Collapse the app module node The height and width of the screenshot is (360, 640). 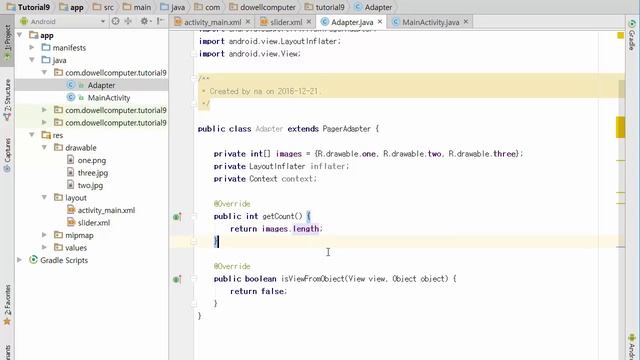coord(20,35)
